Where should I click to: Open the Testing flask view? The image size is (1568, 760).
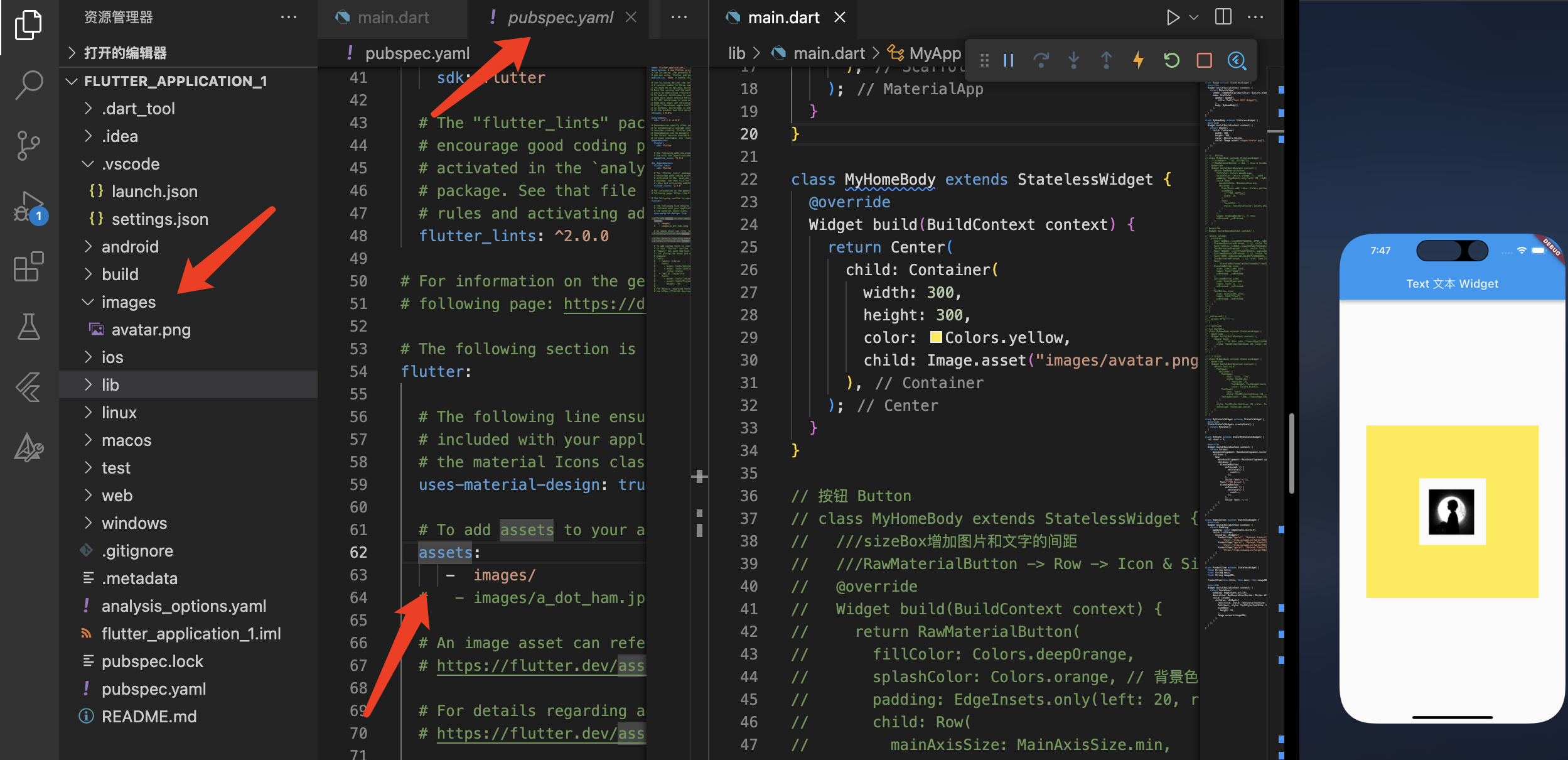tap(29, 327)
